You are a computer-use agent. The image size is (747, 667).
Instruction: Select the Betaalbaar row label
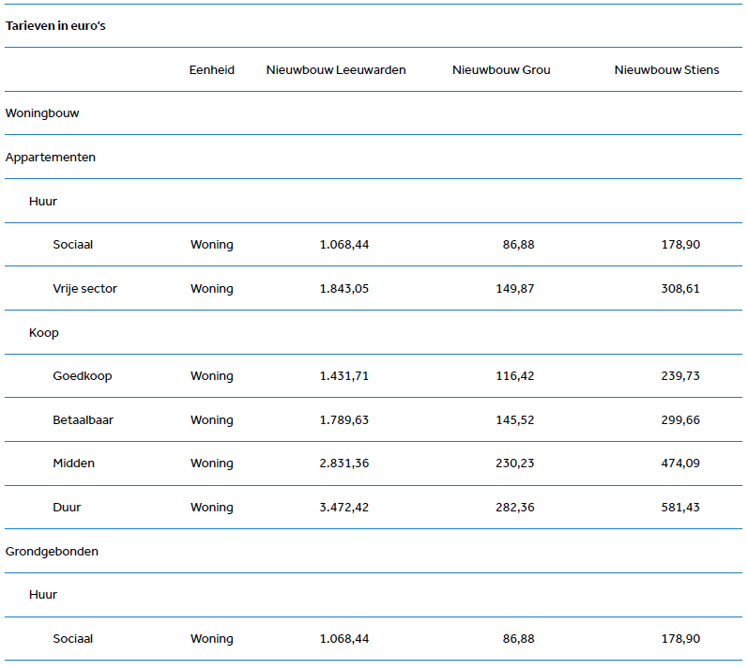click(x=83, y=420)
